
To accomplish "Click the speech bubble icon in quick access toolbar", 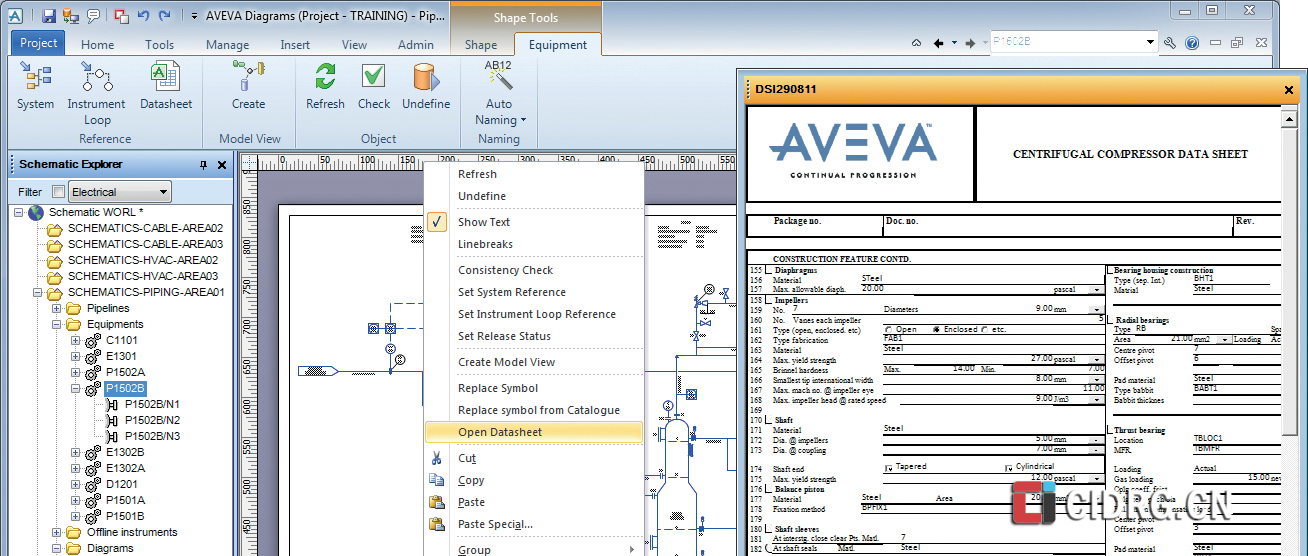I will (x=93, y=16).
